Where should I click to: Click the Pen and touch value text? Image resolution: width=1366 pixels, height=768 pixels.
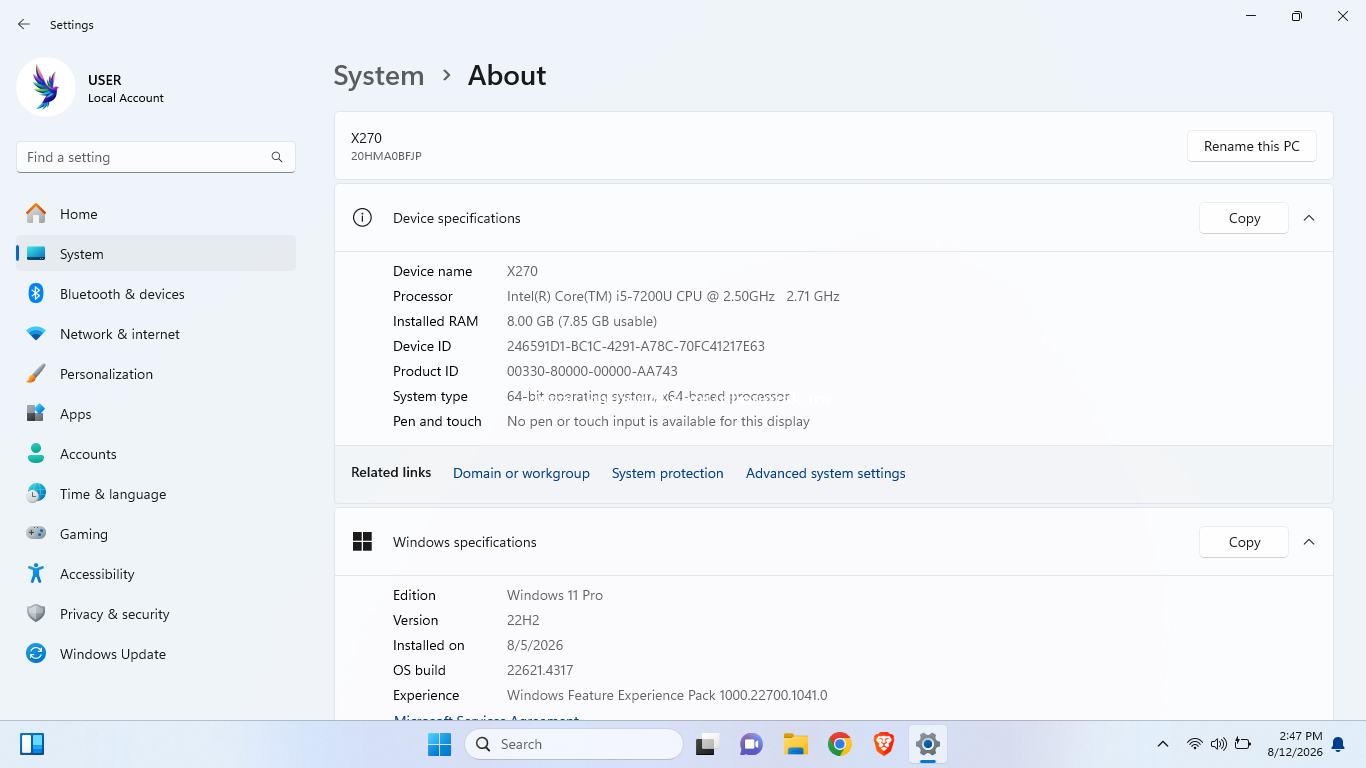(658, 421)
